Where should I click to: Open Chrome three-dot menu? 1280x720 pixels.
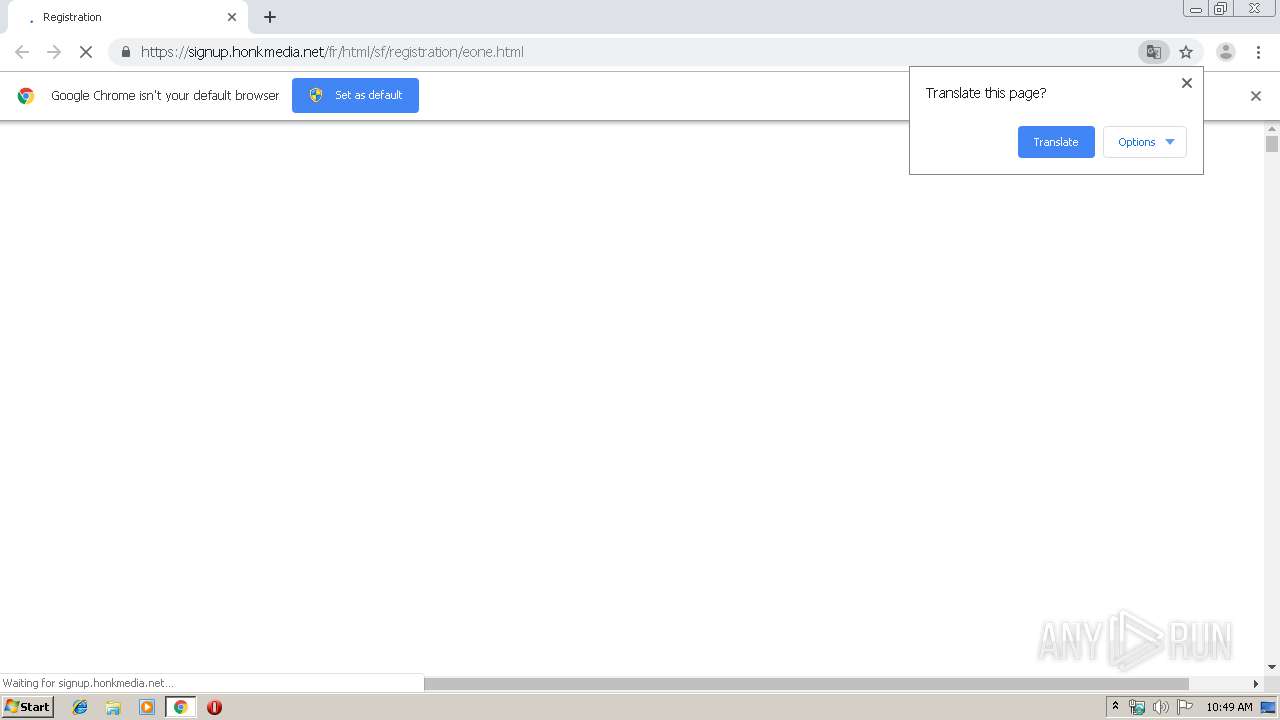point(1258,52)
